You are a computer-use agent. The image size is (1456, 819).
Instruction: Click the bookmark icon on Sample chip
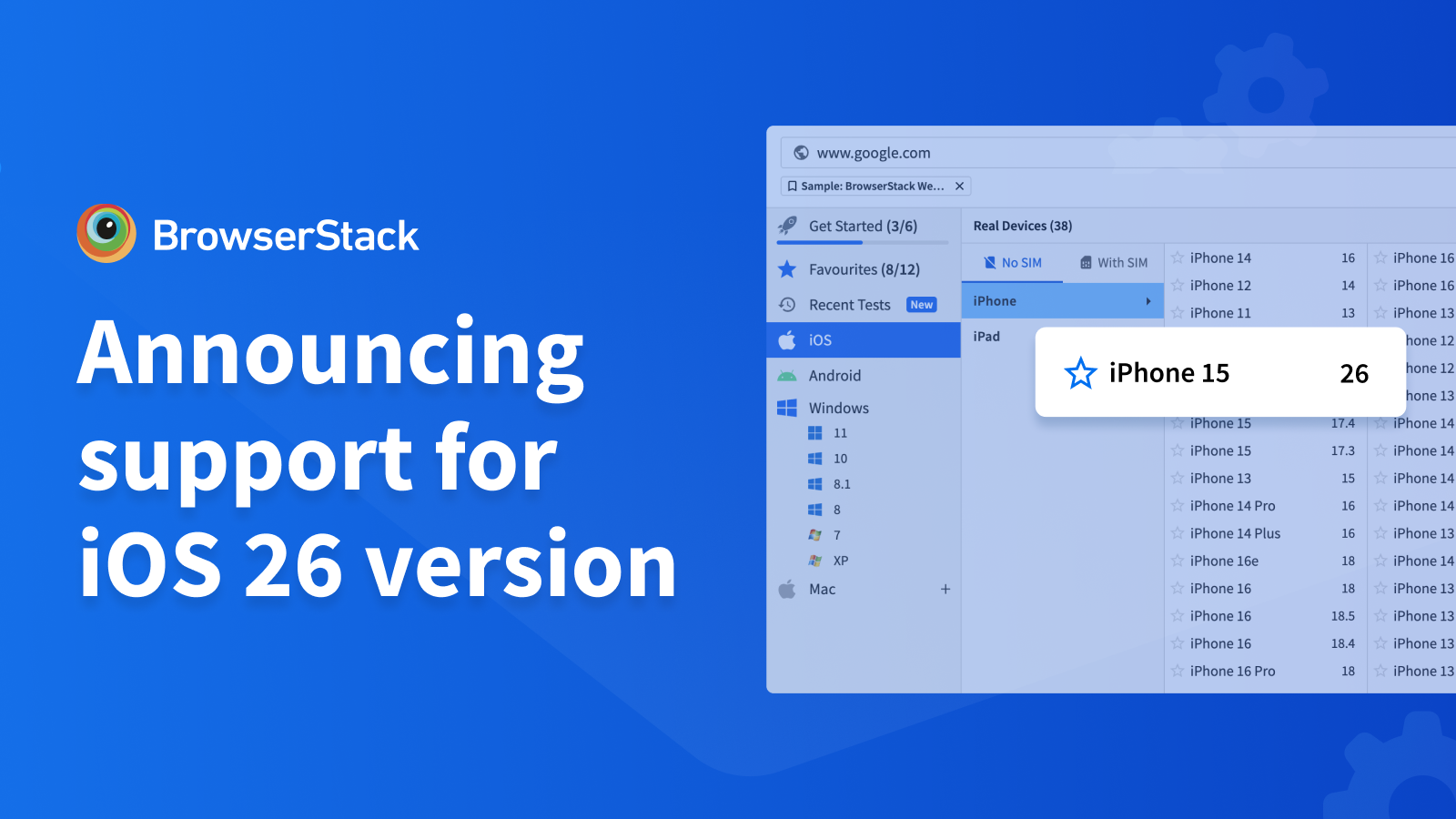pyautogui.click(x=792, y=186)
